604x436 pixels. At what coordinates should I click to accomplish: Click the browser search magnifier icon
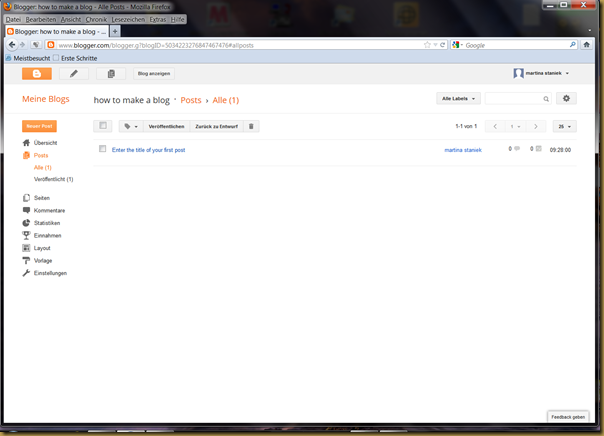(573, 45)
